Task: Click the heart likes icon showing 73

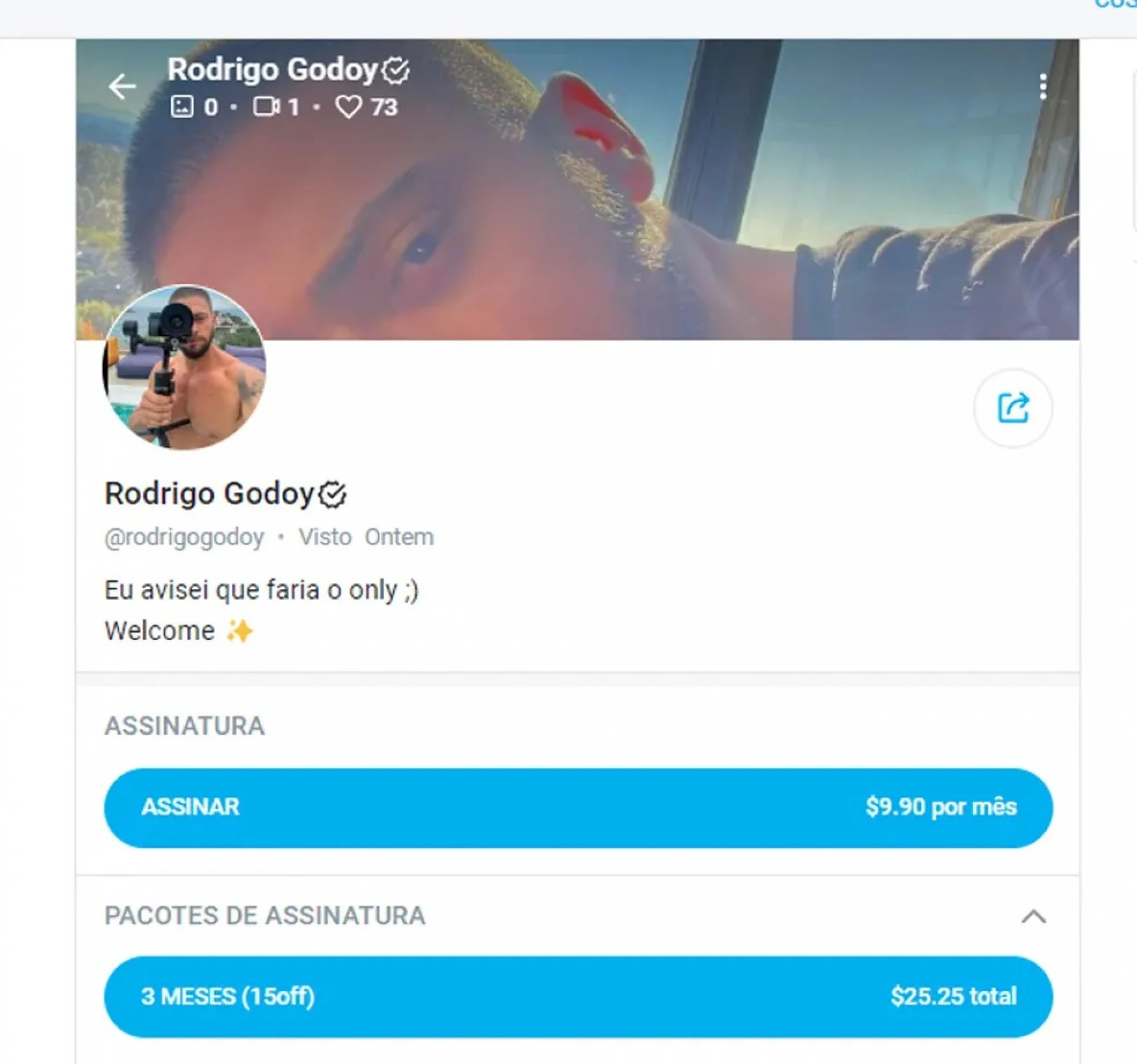Action: click(349, 107)
